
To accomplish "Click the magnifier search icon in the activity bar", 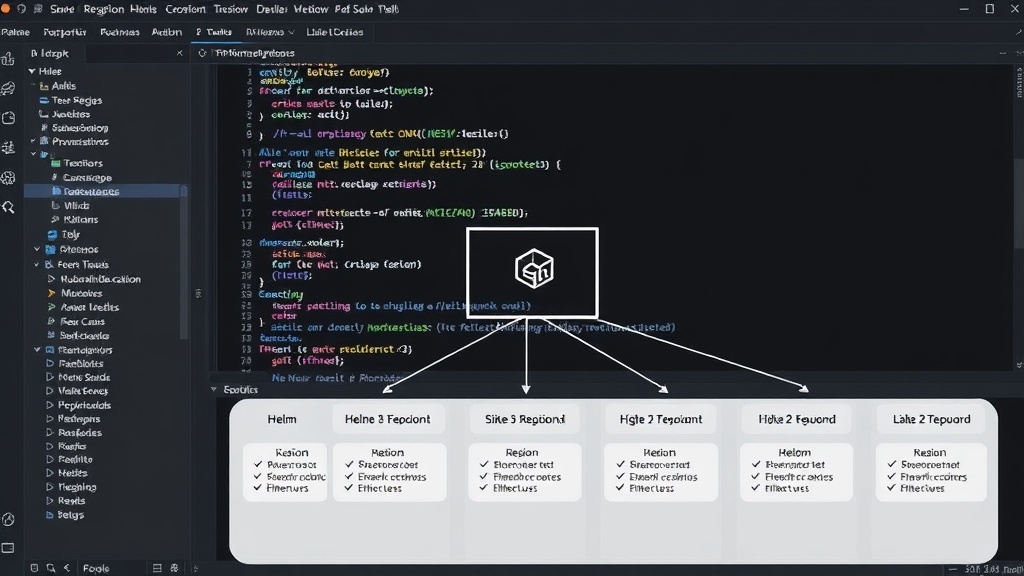I will point(8,208).
